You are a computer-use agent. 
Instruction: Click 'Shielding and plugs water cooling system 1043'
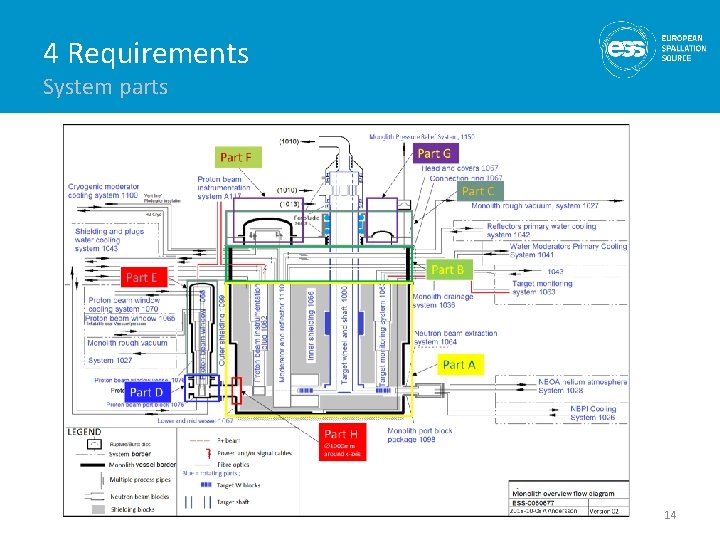109,240
